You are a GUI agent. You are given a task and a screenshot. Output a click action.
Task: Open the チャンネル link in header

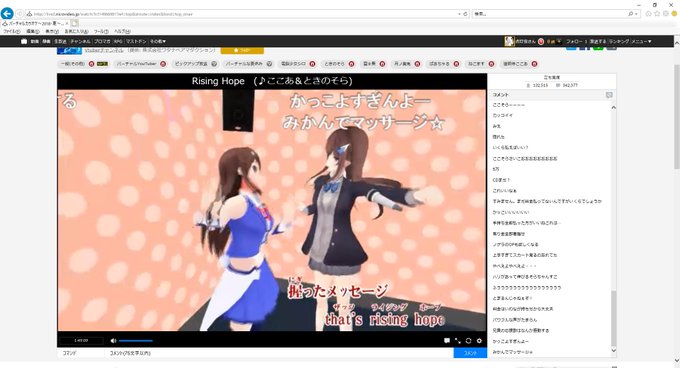[x=80, y=42]
